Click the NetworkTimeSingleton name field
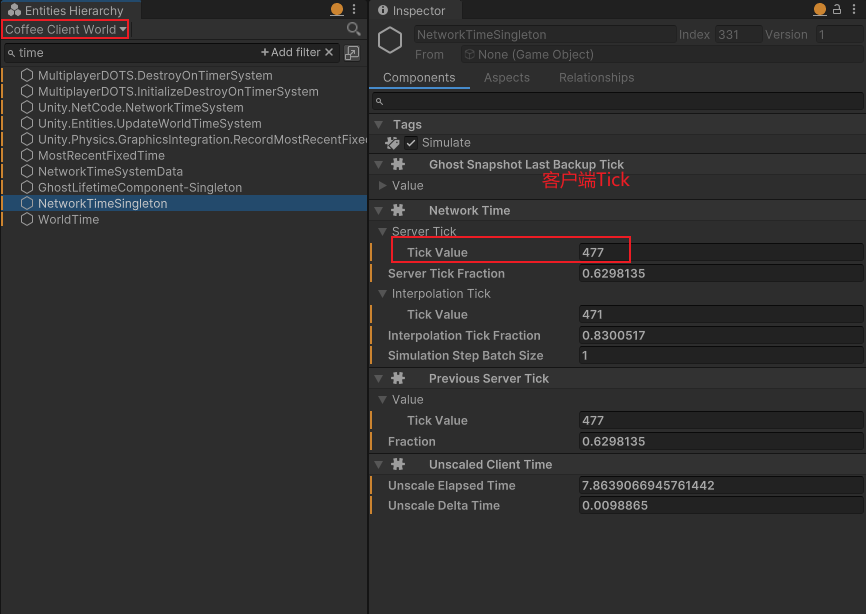This screenshot has height=614, width=866. pyautogui.click(x=545, y=35)
